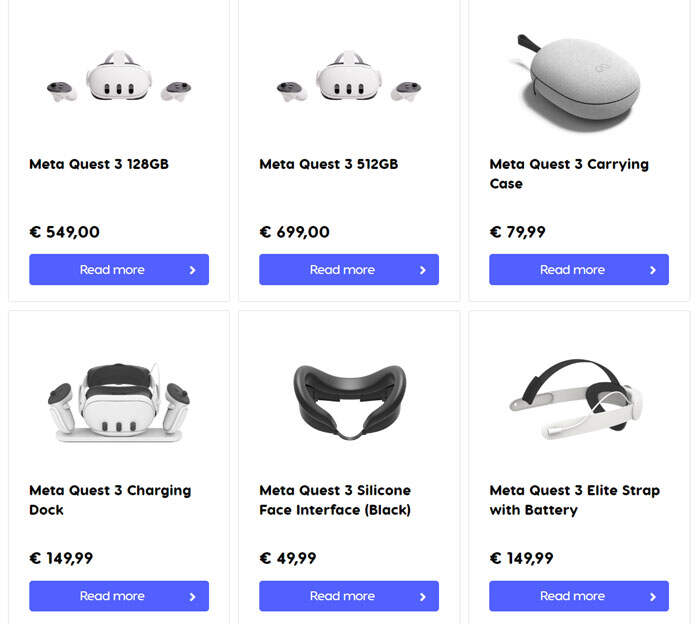This screenshot has height=624, width=700.
Task: Click chevron arrow on Carrying Case button
Action: click(652, 270)
